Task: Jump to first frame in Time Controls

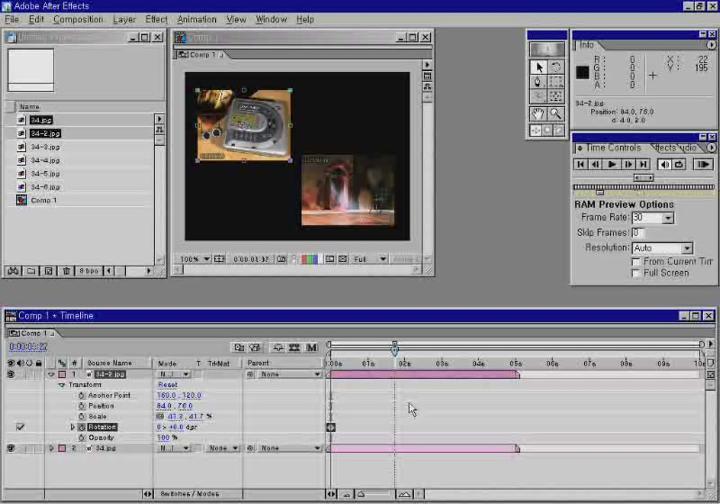Action: click(x=581, y=164)
